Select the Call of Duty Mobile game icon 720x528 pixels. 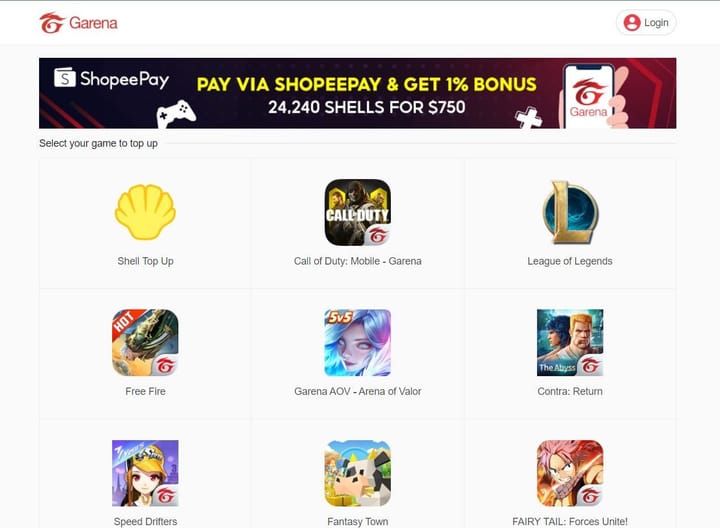[358, 212]
